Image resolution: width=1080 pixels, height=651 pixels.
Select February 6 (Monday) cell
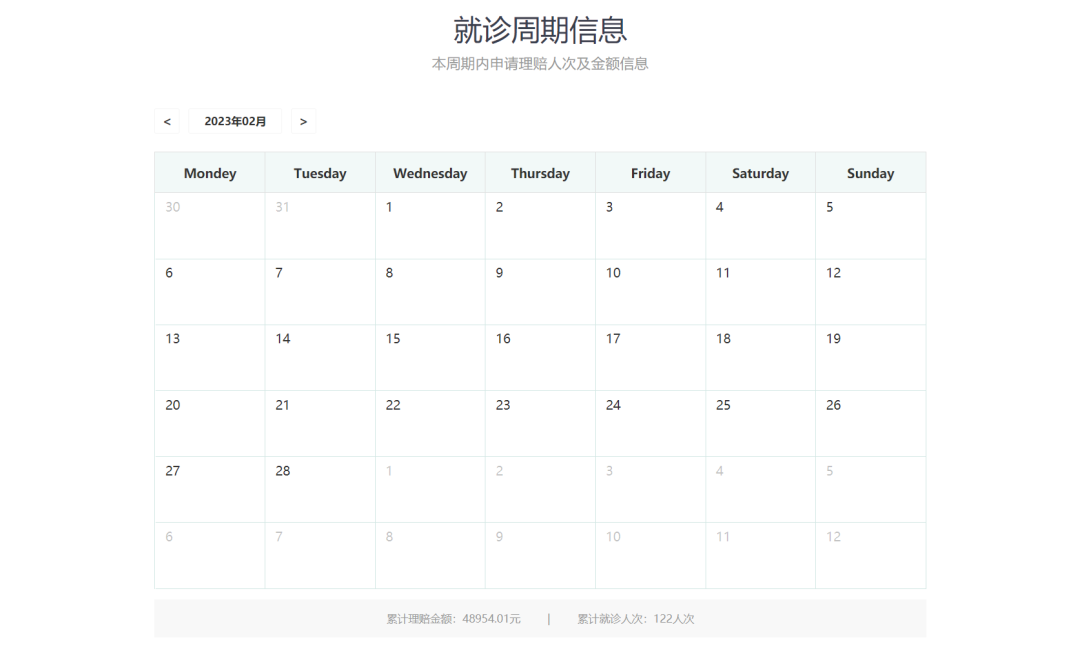(x=210, y=292)
